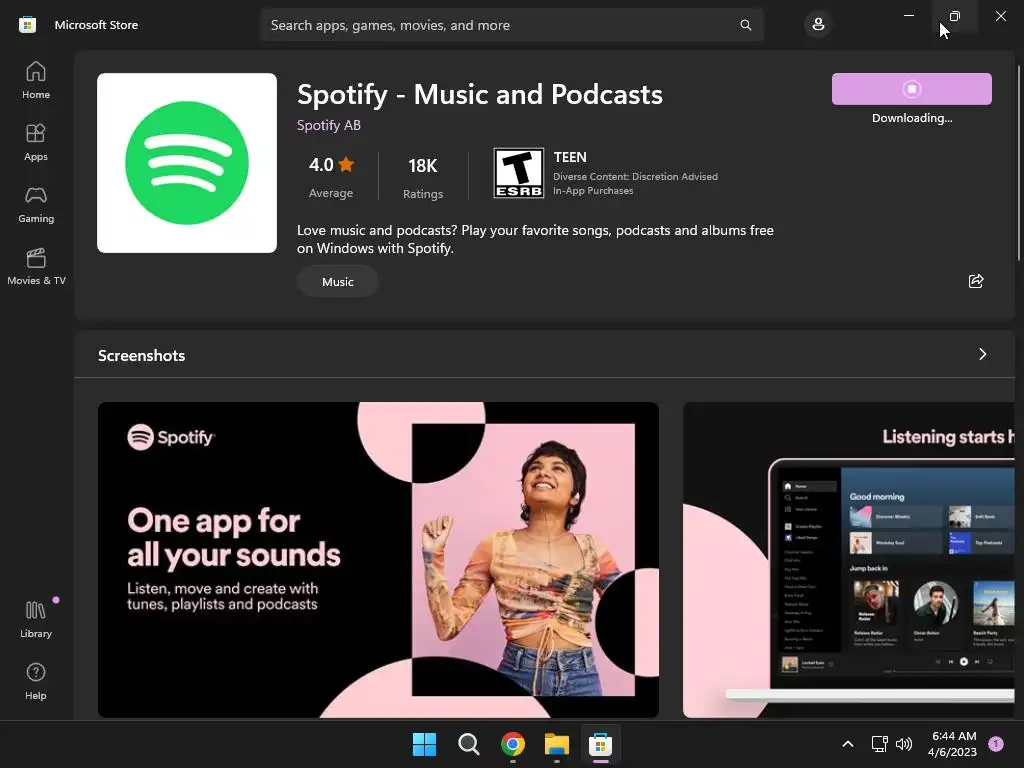This screenshot has width=1024, height=768.
Task: Open Help in the sidebar
Action: point(36,682)
